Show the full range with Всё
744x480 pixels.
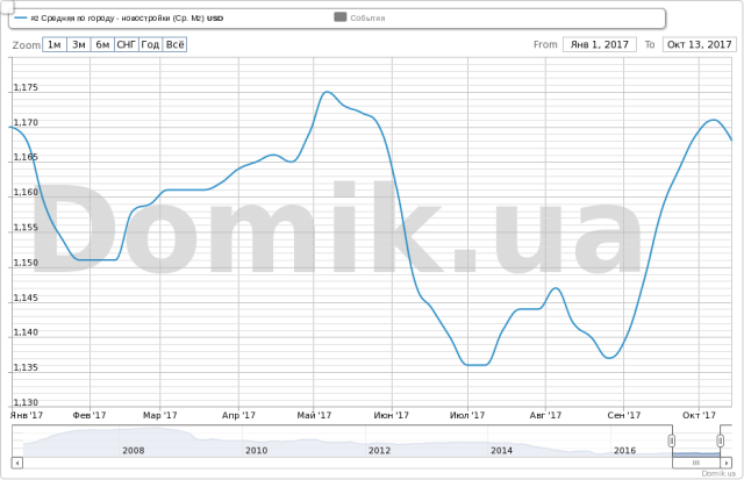pyautogui.click(x=175, y=45)
